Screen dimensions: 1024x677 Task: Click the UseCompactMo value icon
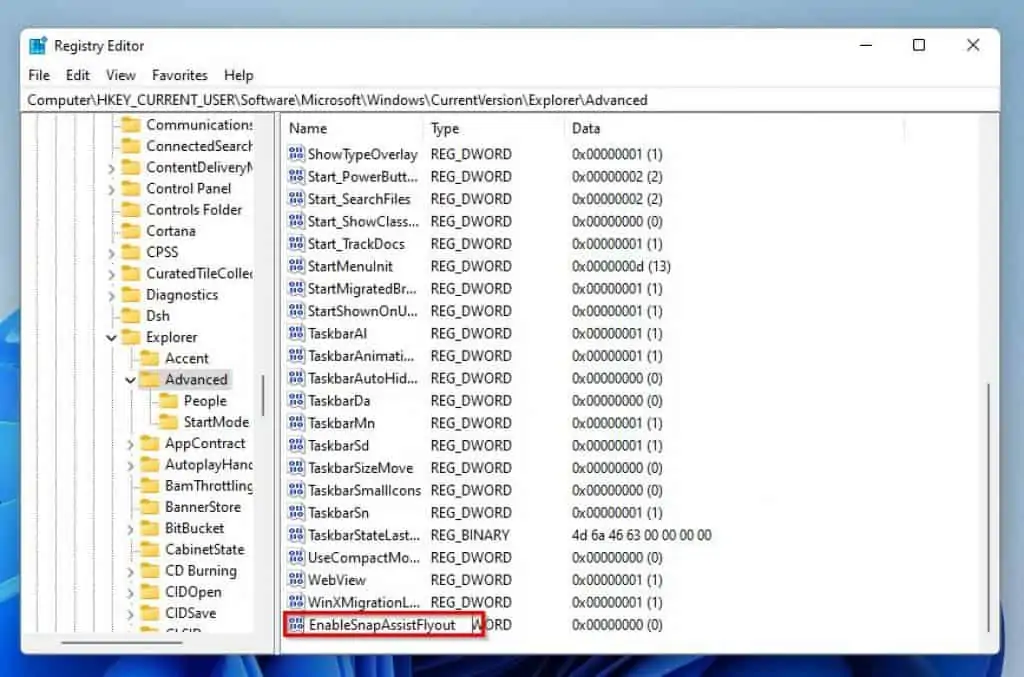296,557
